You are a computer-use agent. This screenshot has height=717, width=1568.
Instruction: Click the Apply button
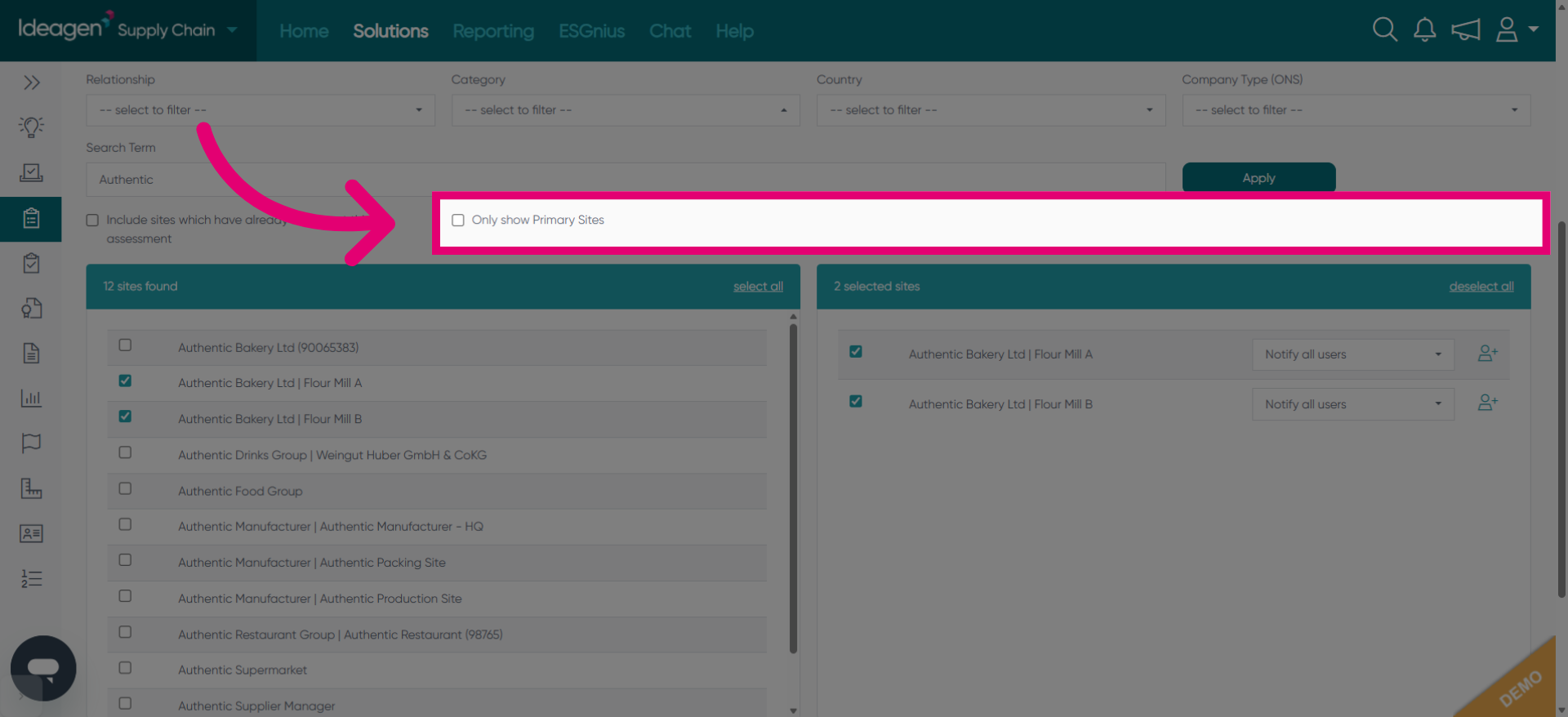(1258, 178)
